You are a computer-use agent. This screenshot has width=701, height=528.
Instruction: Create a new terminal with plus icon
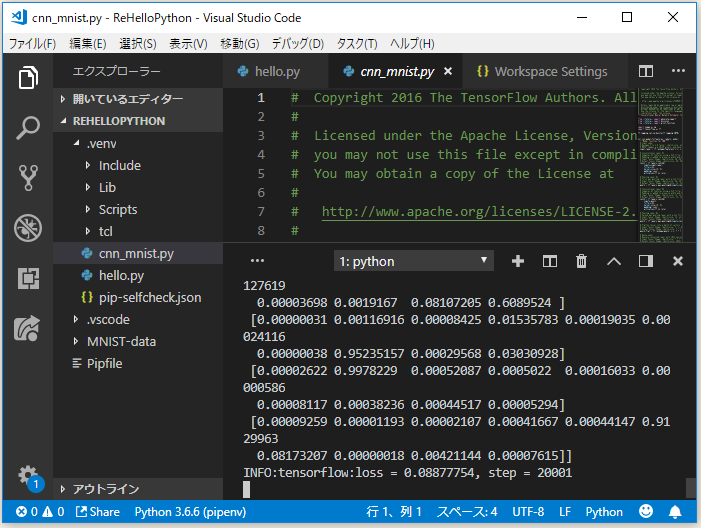tap(518, 261)
